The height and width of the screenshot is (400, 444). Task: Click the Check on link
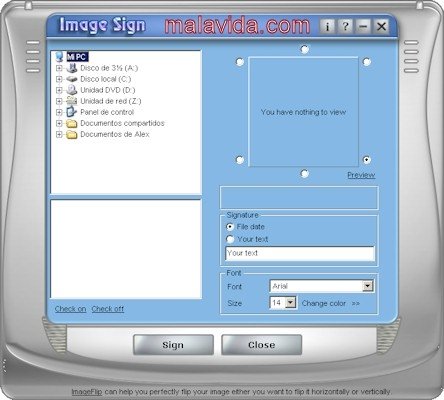point(70,309)
